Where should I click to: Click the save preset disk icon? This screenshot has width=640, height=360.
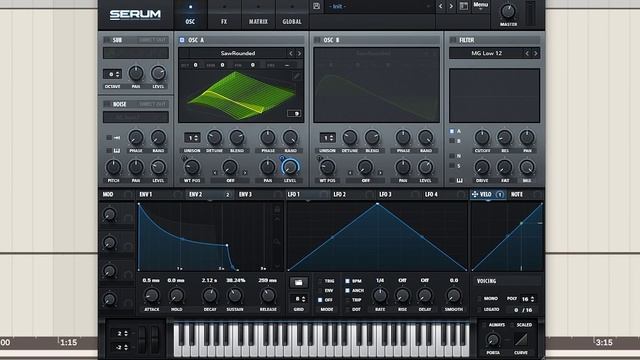click(316, 6)
